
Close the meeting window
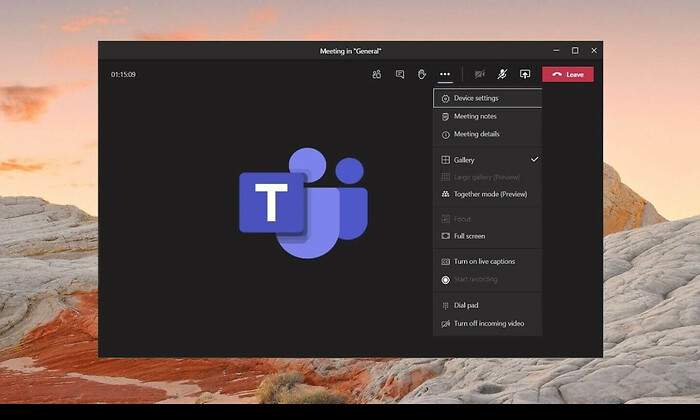(594, 50)
